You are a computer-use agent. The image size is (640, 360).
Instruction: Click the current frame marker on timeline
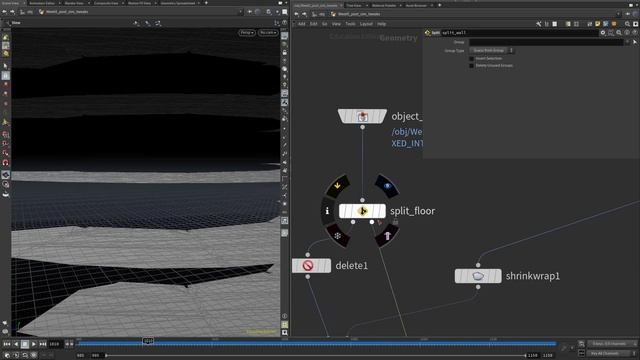148,340
